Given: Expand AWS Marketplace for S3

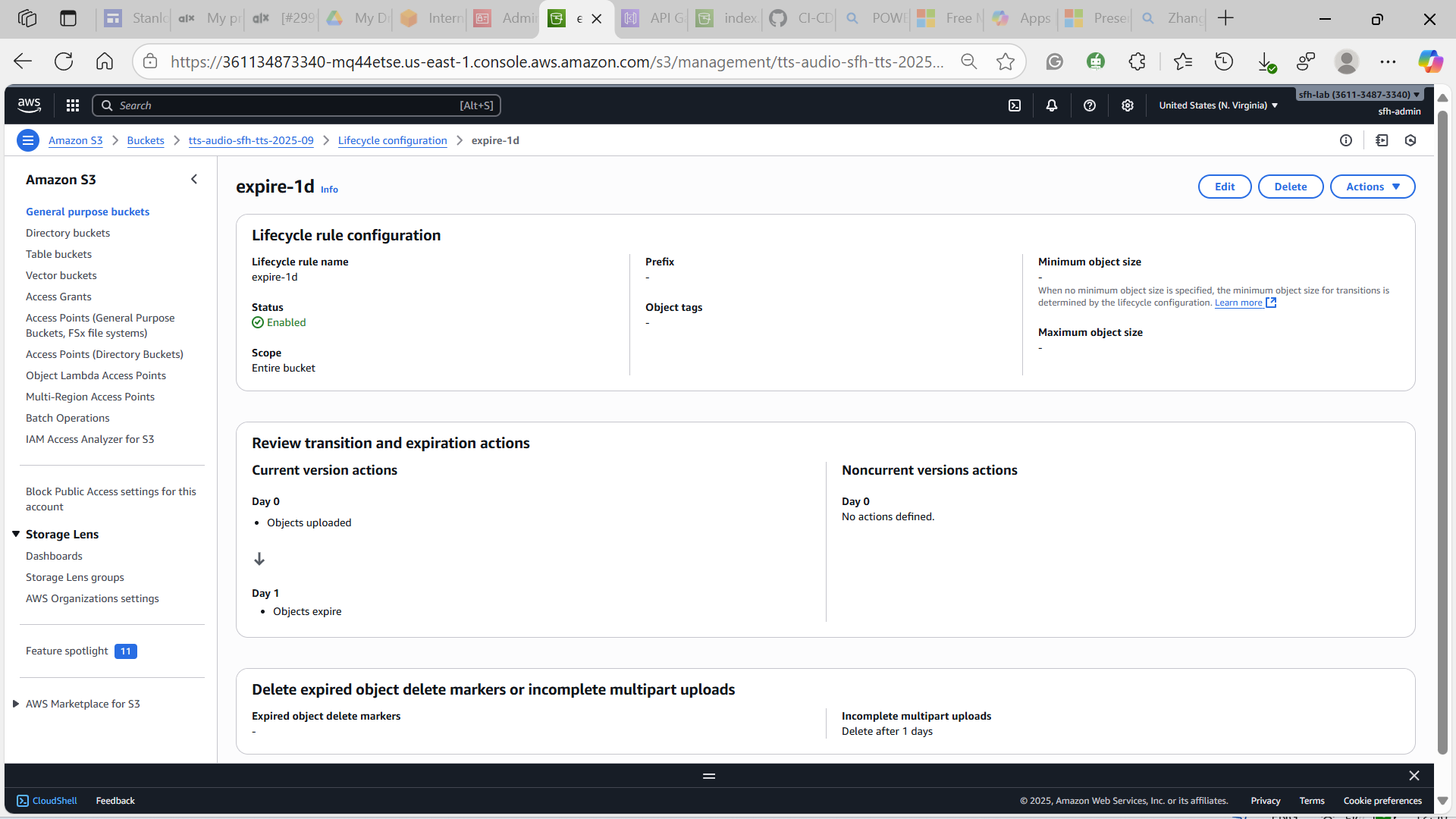Looking at the screenshot, I should [16, 704].
